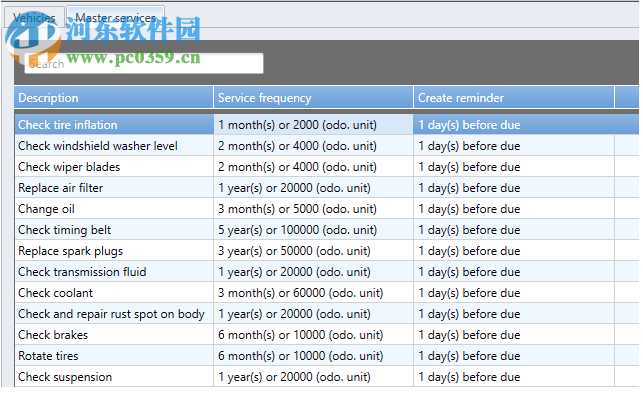643x393 pixels.
Task: Focus the Search input field
Action: 144,64
